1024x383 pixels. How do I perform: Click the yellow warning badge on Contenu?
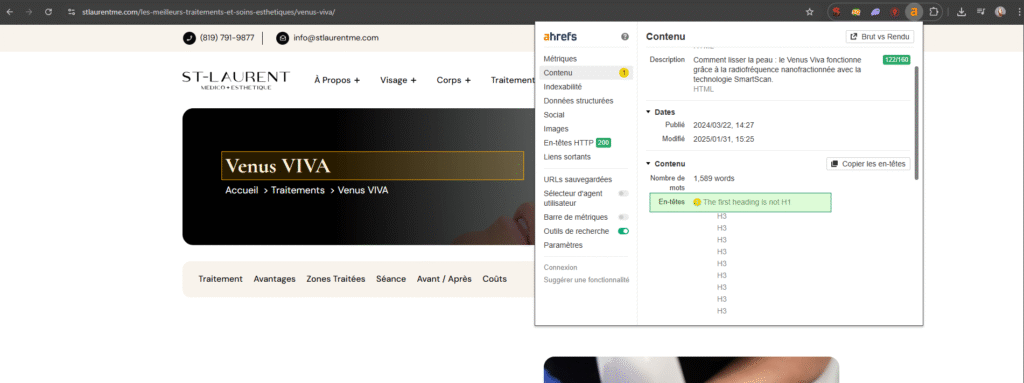click(624, 73)
